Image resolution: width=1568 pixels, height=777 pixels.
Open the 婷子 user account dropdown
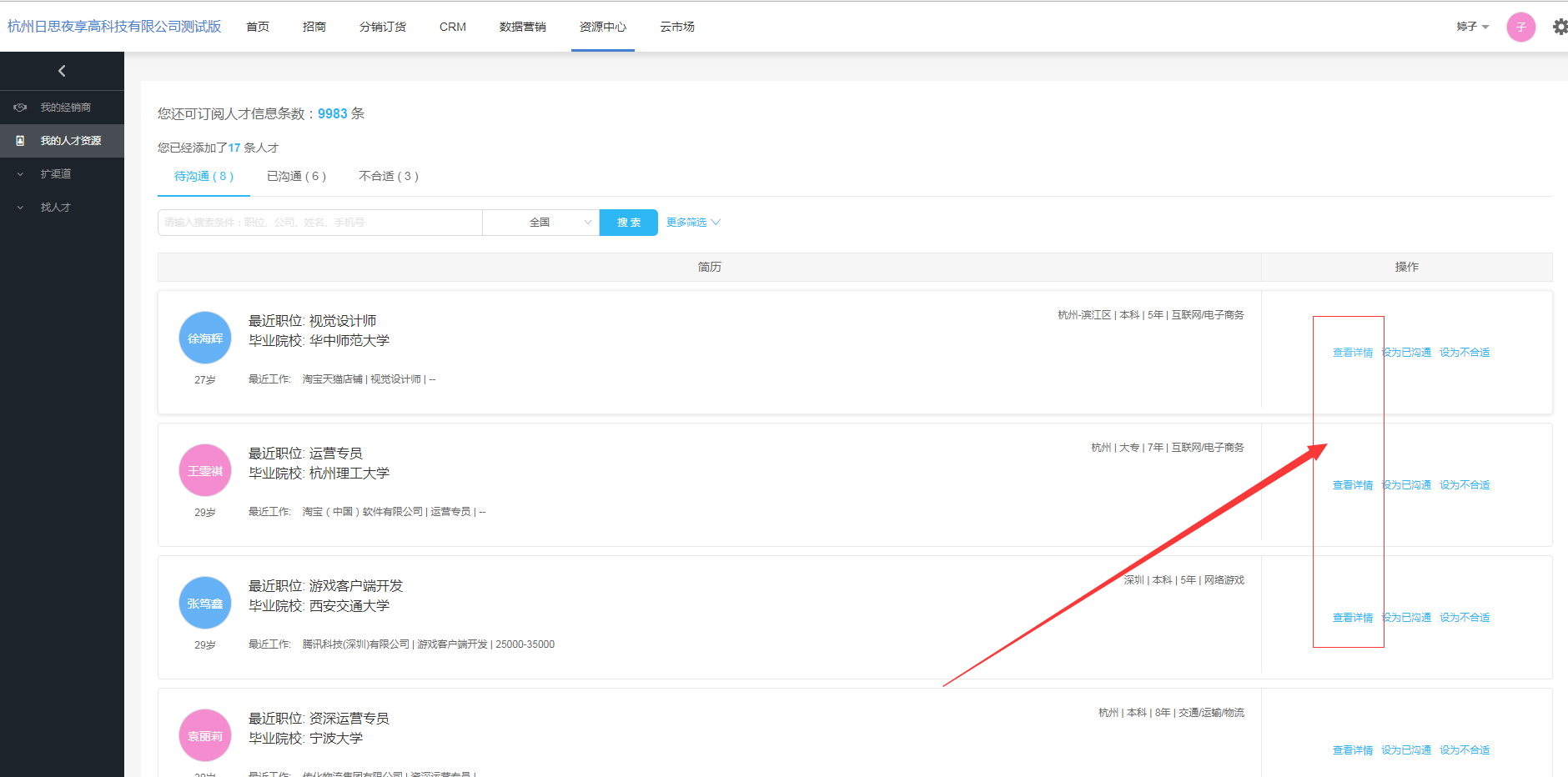coord(1472,27)
